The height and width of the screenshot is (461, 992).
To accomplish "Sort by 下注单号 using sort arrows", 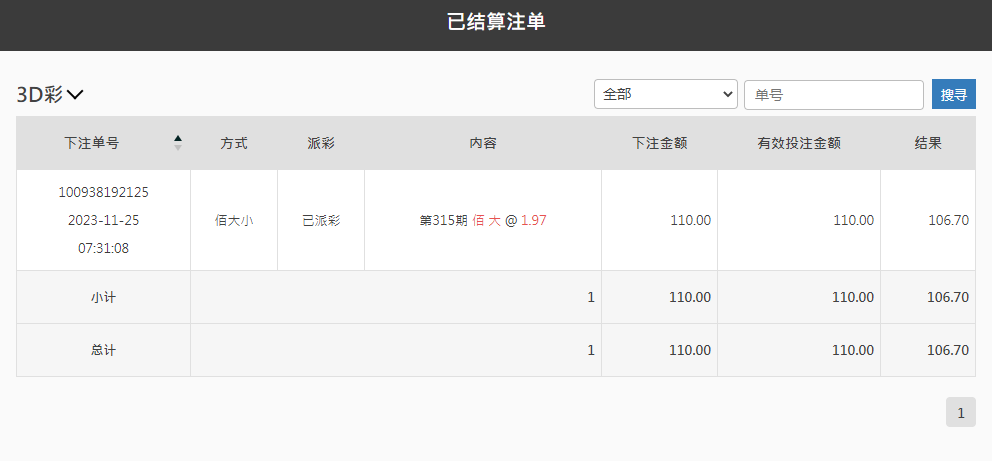I will pyautogui.click(x=178, y=143).
